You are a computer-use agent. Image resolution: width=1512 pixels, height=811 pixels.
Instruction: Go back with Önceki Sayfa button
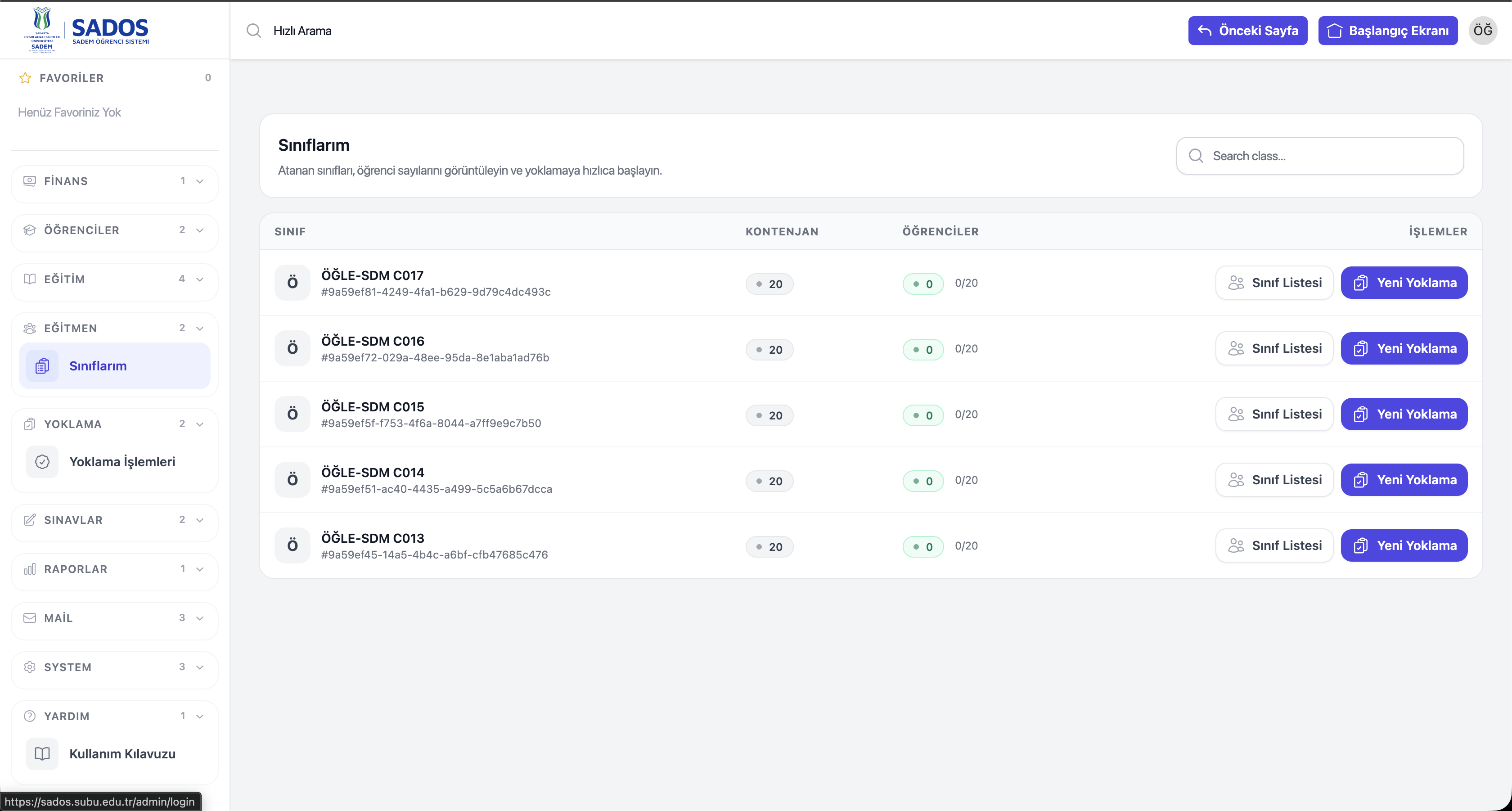point(1248,31)
